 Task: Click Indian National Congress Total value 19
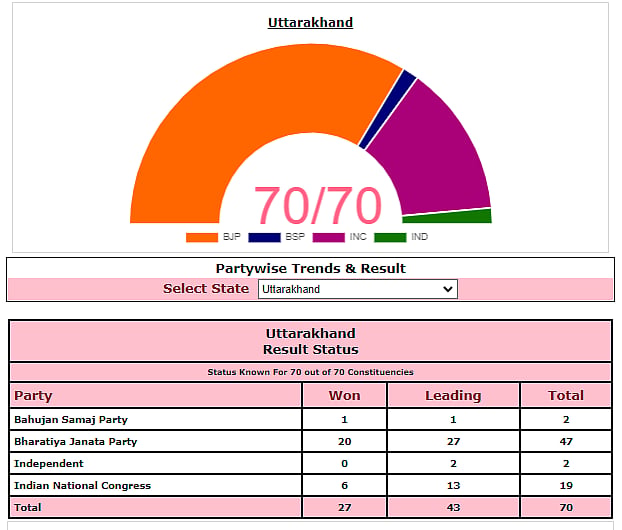(566, 486)
